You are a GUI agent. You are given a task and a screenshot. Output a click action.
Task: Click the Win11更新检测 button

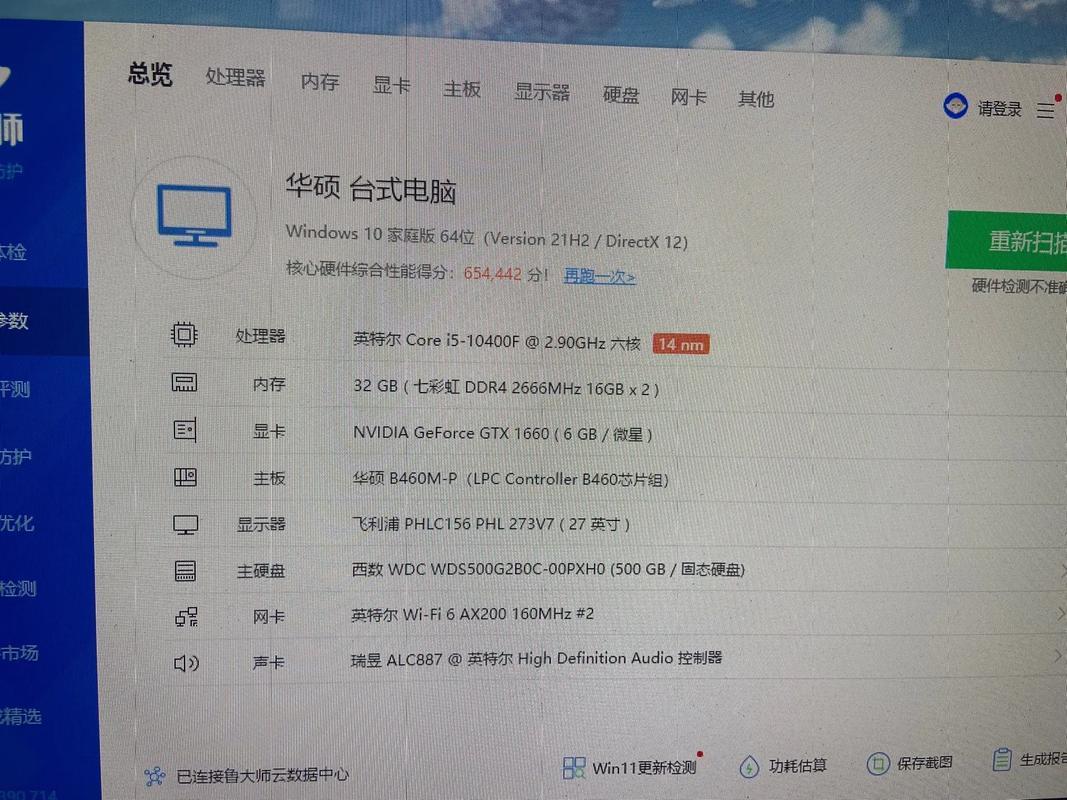(x=643, y=767)
